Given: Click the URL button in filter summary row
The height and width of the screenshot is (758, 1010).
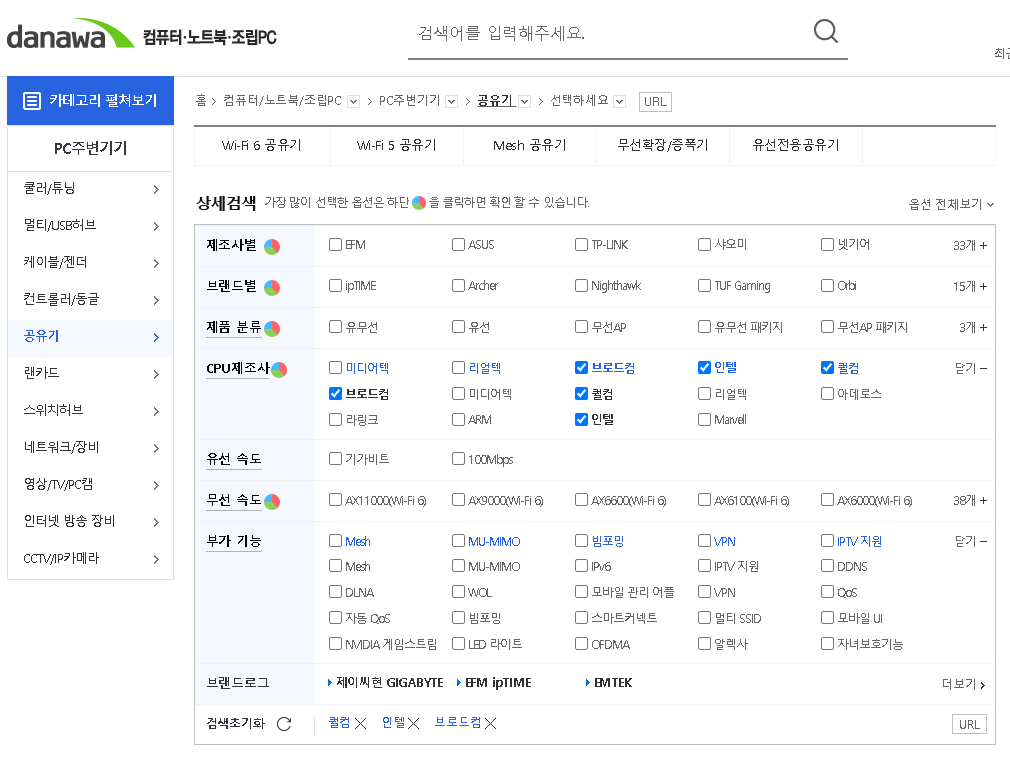Looking at the screenshot, I should (969, 725).
